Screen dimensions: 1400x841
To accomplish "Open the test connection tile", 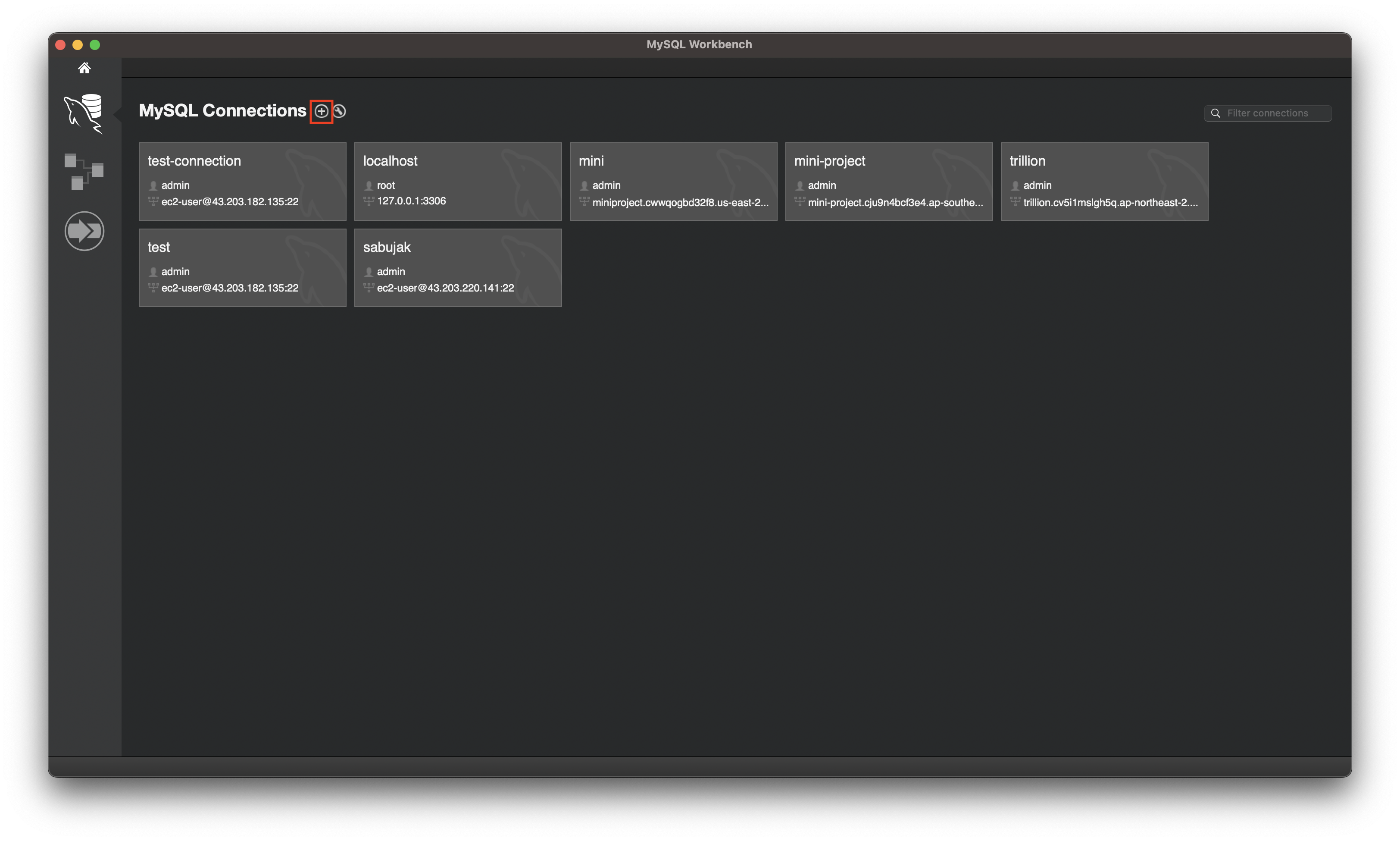I will tap(242, 267).
